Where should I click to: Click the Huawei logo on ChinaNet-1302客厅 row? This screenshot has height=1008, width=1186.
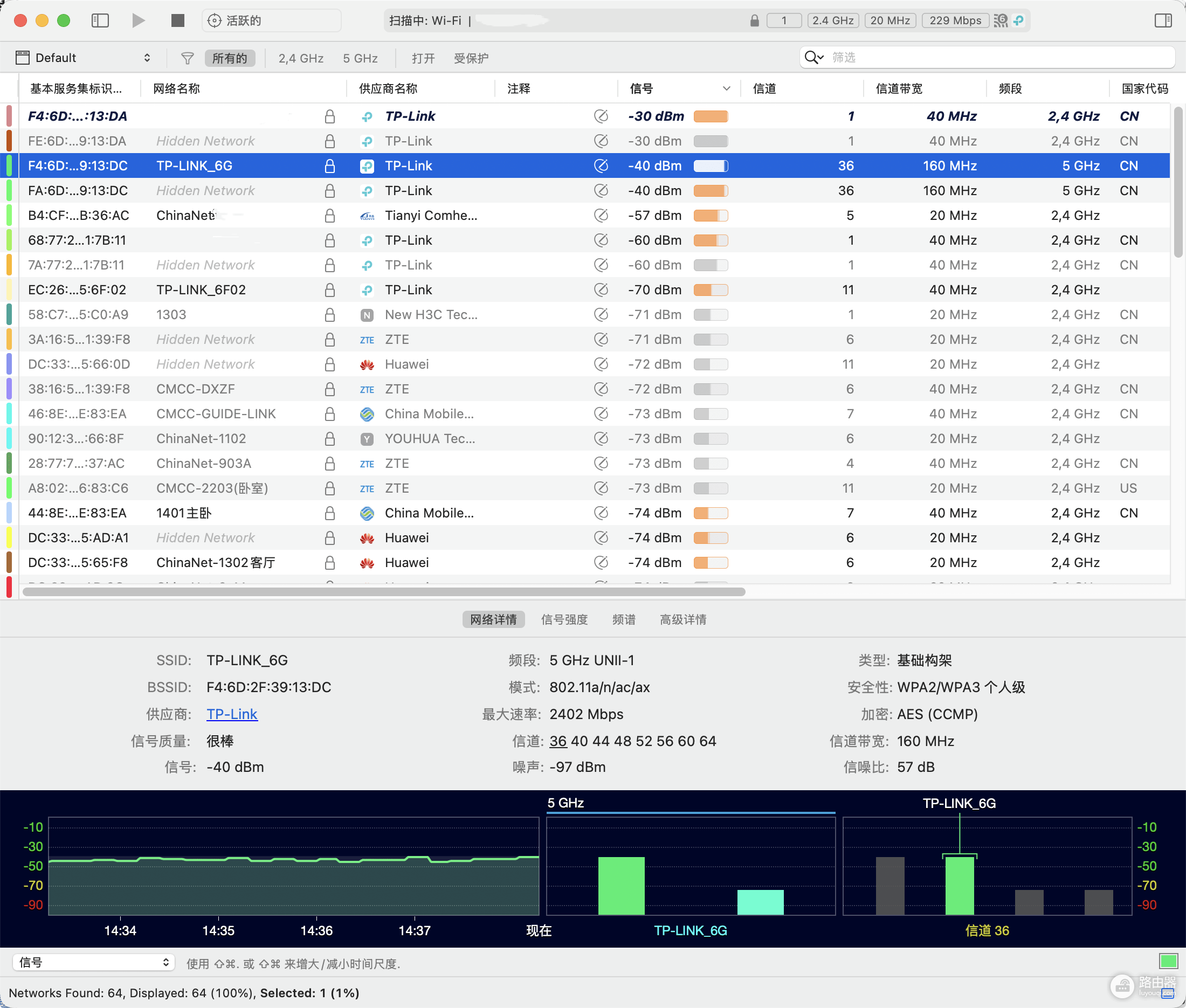click(367, 563)
